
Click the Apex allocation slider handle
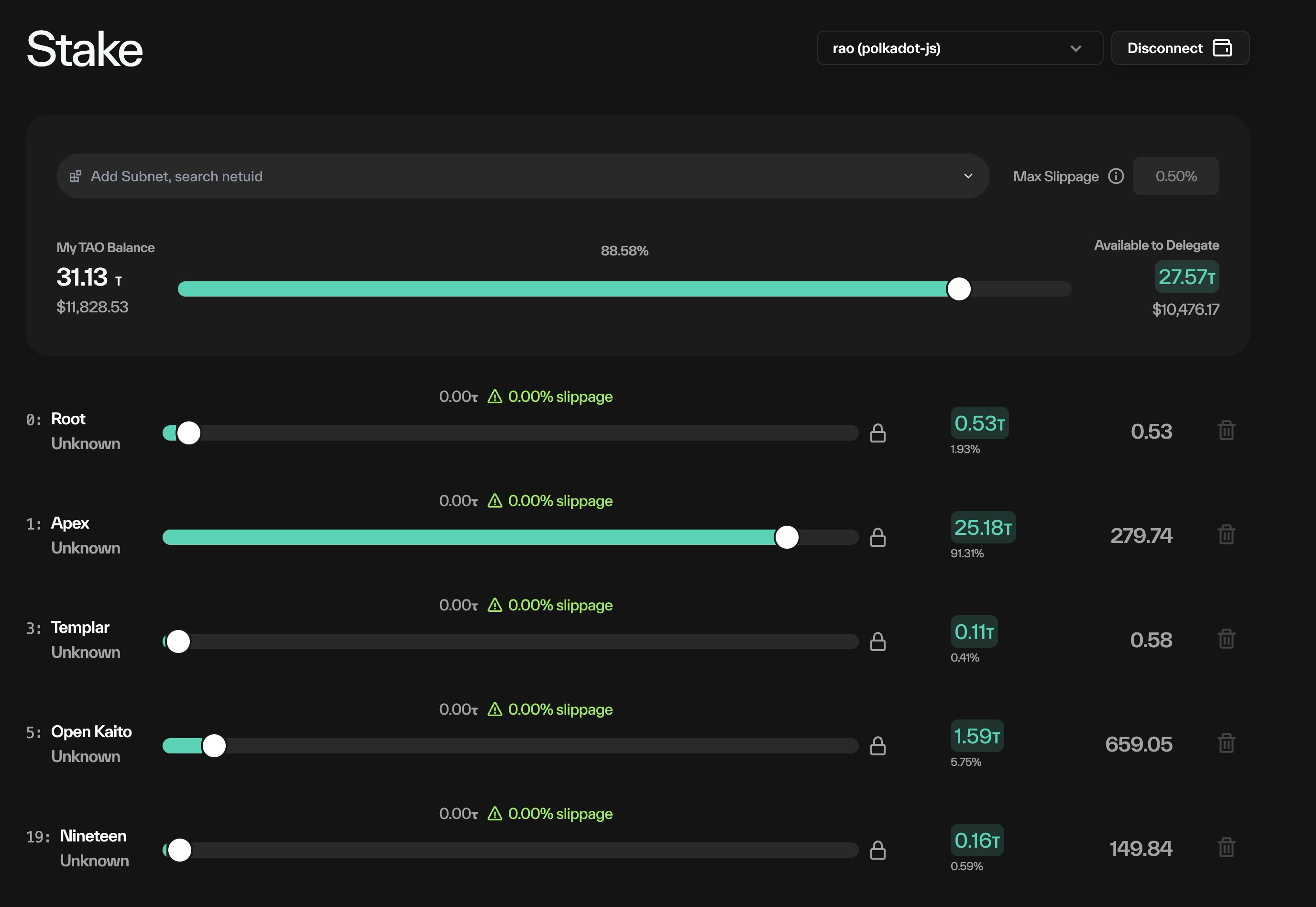(x=787, y=537)
